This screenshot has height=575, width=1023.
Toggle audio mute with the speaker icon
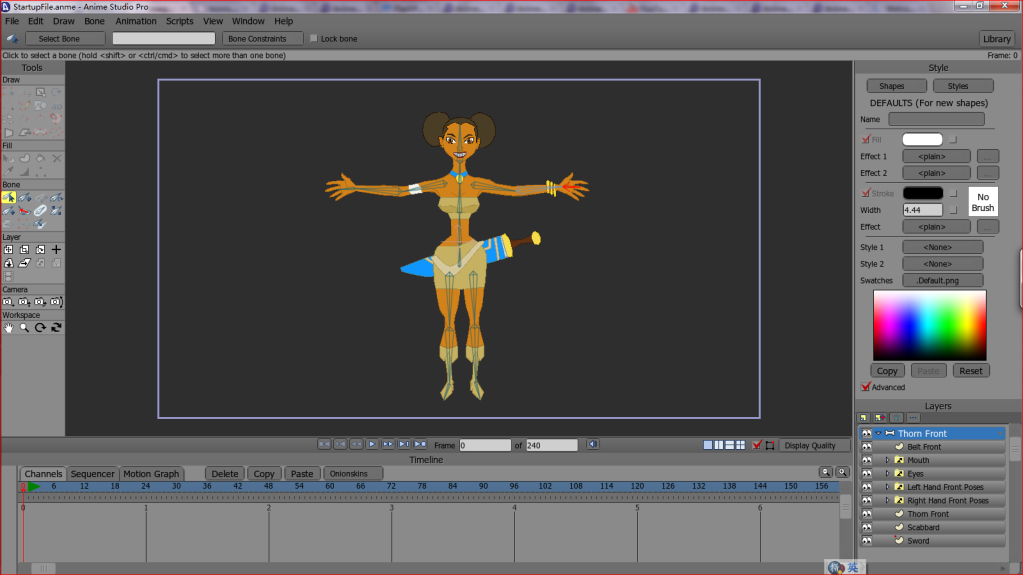point(592,444)
